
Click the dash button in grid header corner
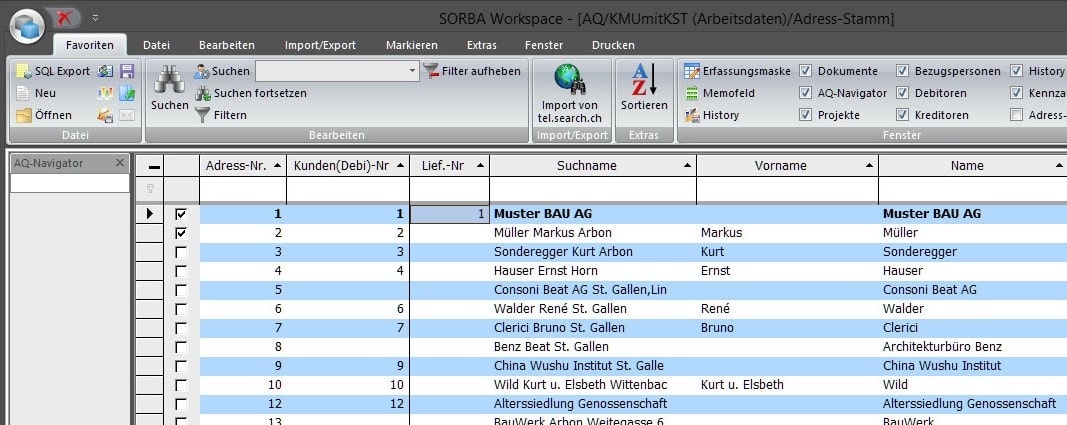click(x=154, y=167)
